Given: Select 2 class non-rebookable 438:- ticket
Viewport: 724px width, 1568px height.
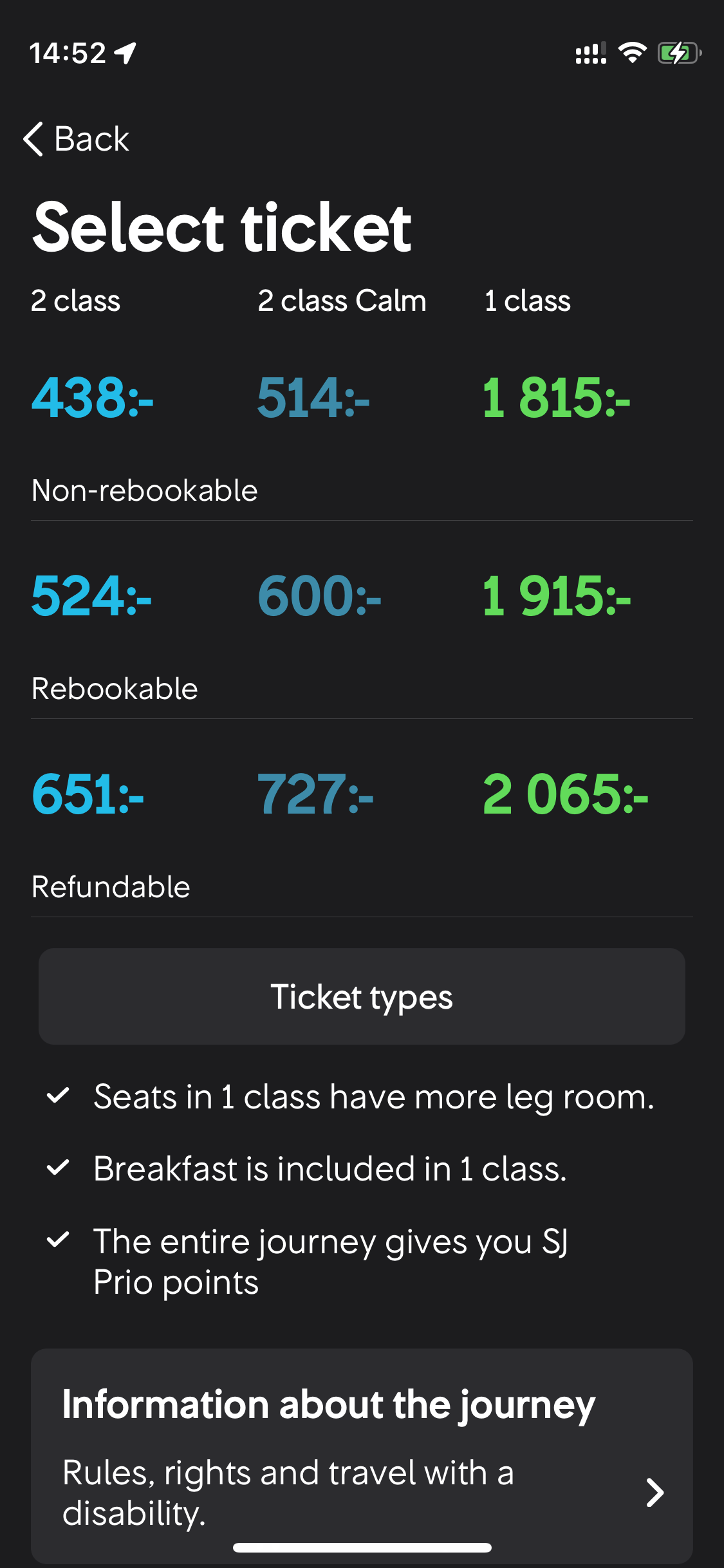Looking at the screenshot, I should click(93, 398).
